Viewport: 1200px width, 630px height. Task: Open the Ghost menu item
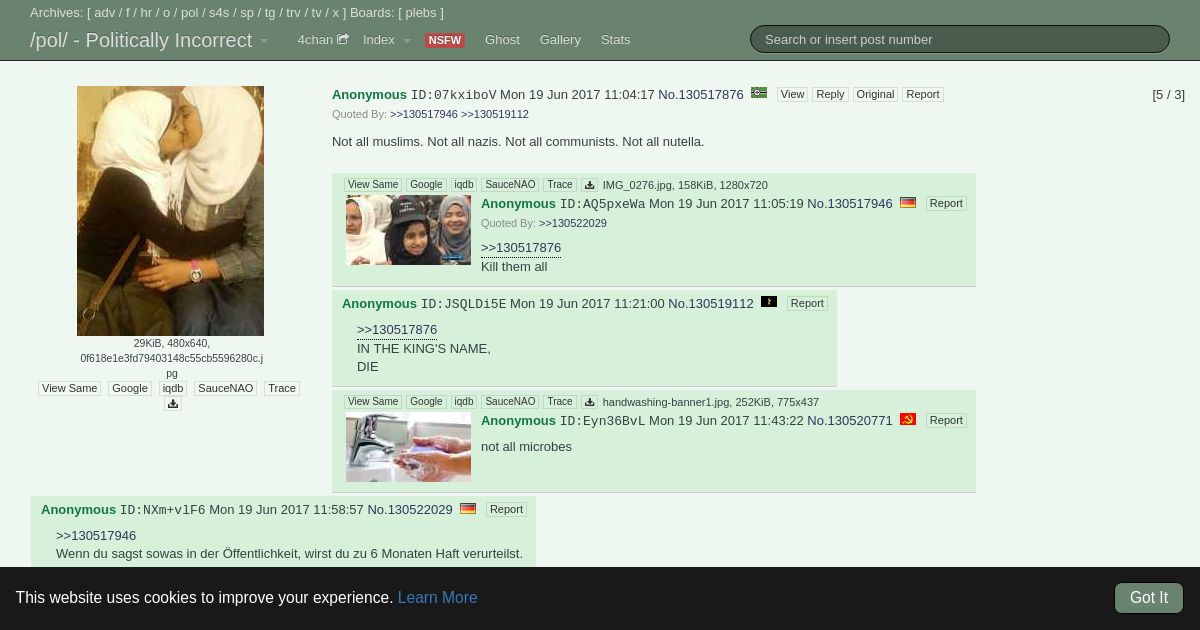pyautogui.click(x=502, y=40)
